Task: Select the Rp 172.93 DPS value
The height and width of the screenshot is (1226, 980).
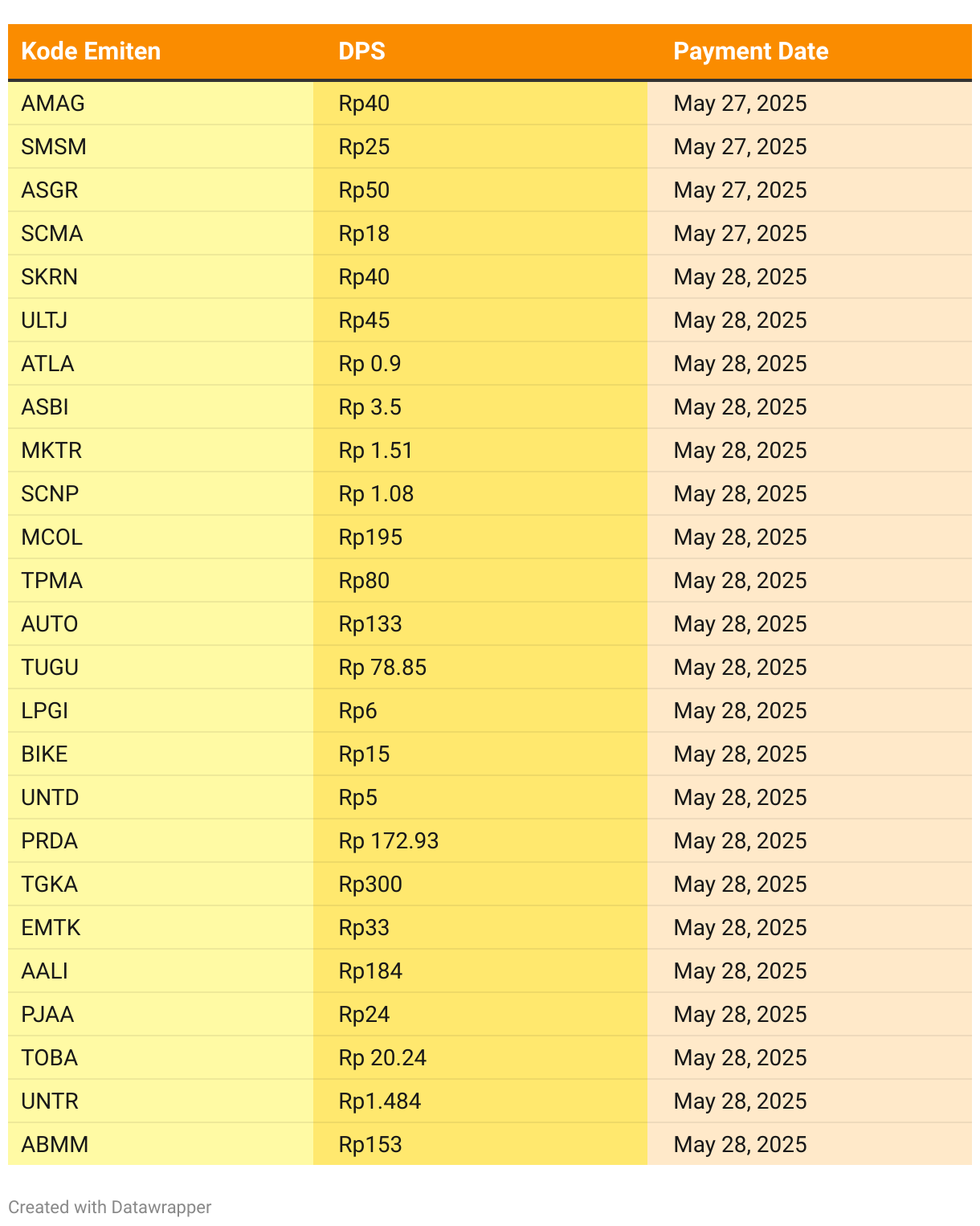Action: click(389, 841)
